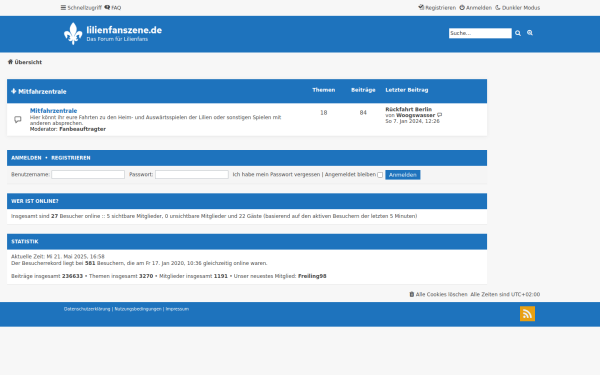The width and height of the screenshot is (600, 375).
Task: Toggle Dunkler Modus dark mode
Action: pos(517,8)
